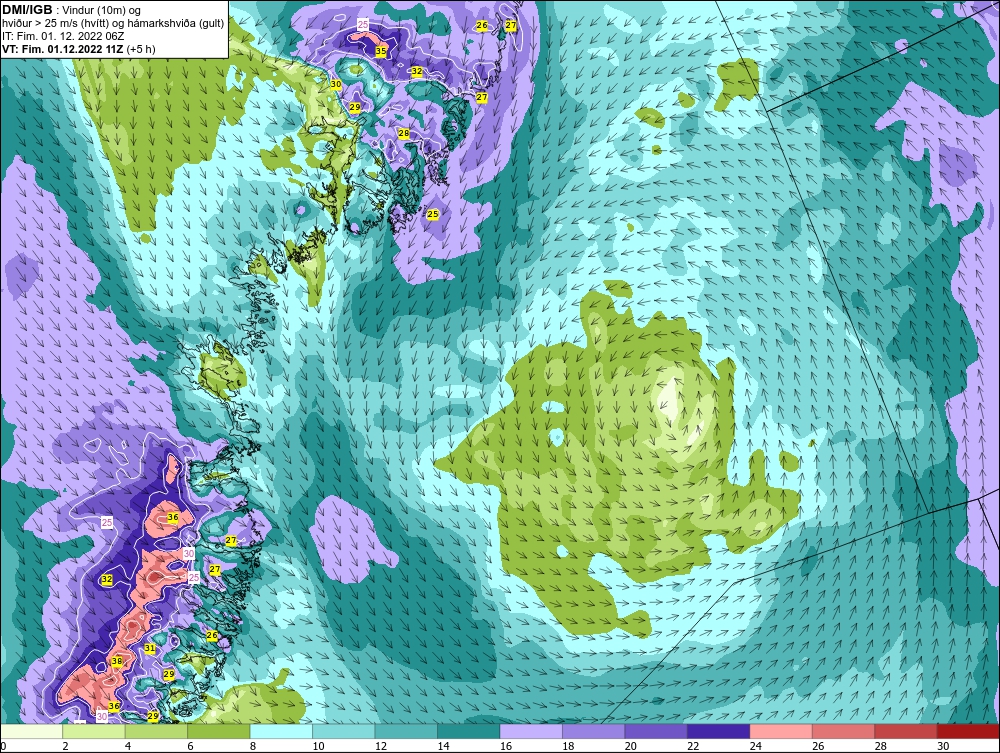Click the 'DMI/IGB' title text
The image size is (1000, 753).
[x=27, y=10]
